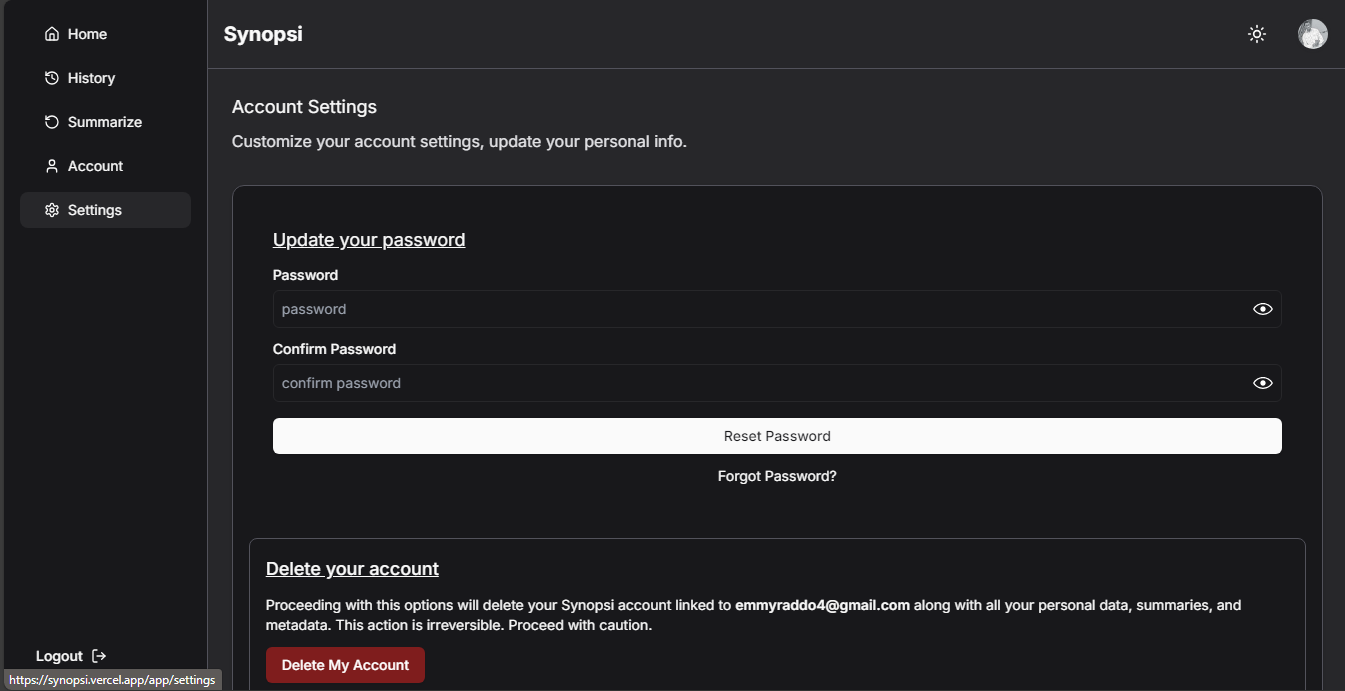Click the Delete your account heading
The width and height of the screenshot is (1345, 691).
[352, 569]
